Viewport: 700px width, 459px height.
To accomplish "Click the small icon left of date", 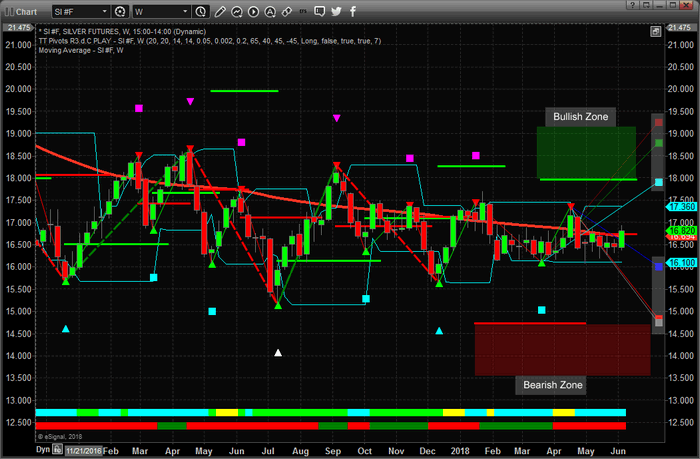I will tap(57, 450).
